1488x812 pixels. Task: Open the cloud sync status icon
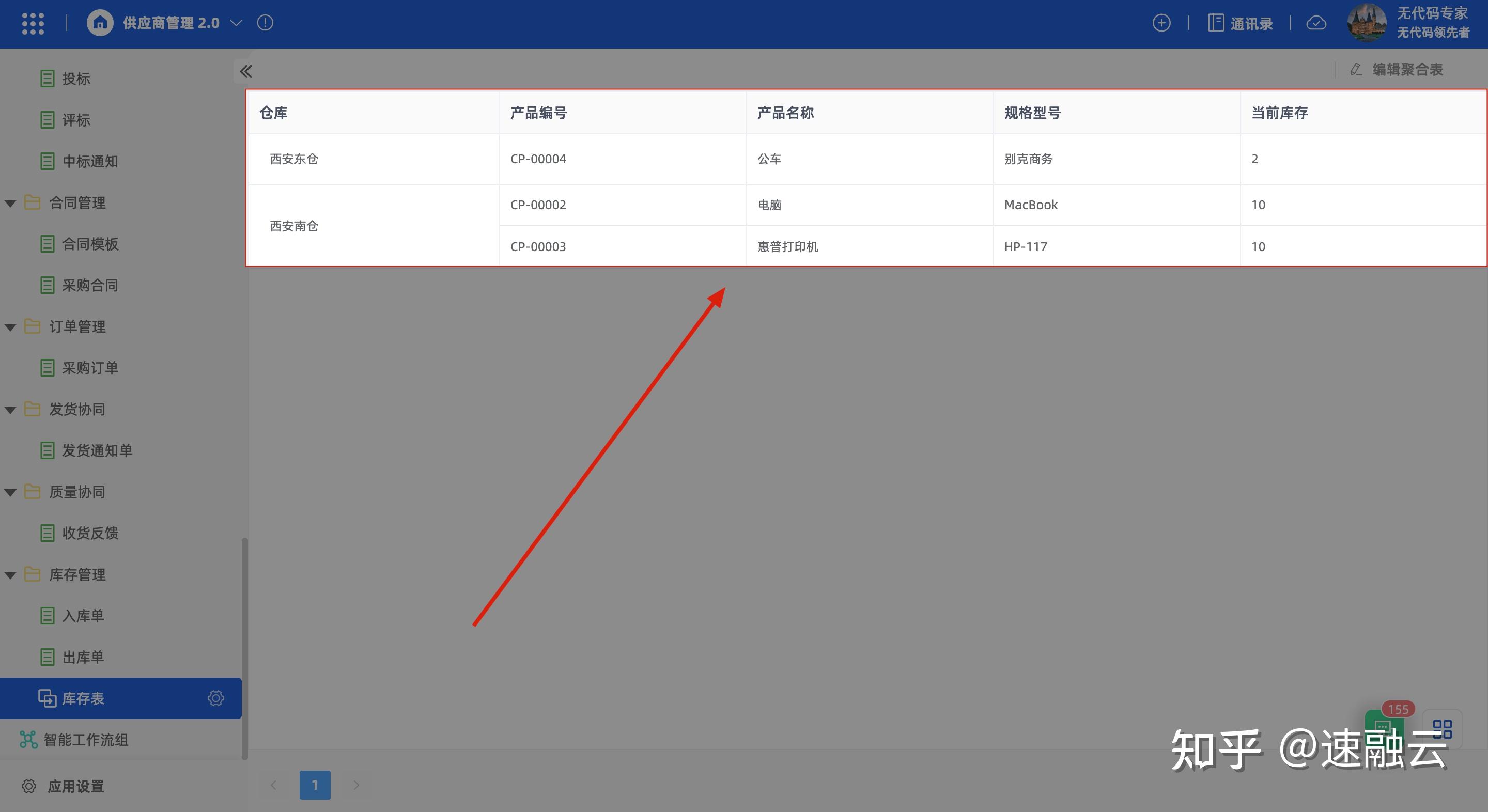(1316, 23)
